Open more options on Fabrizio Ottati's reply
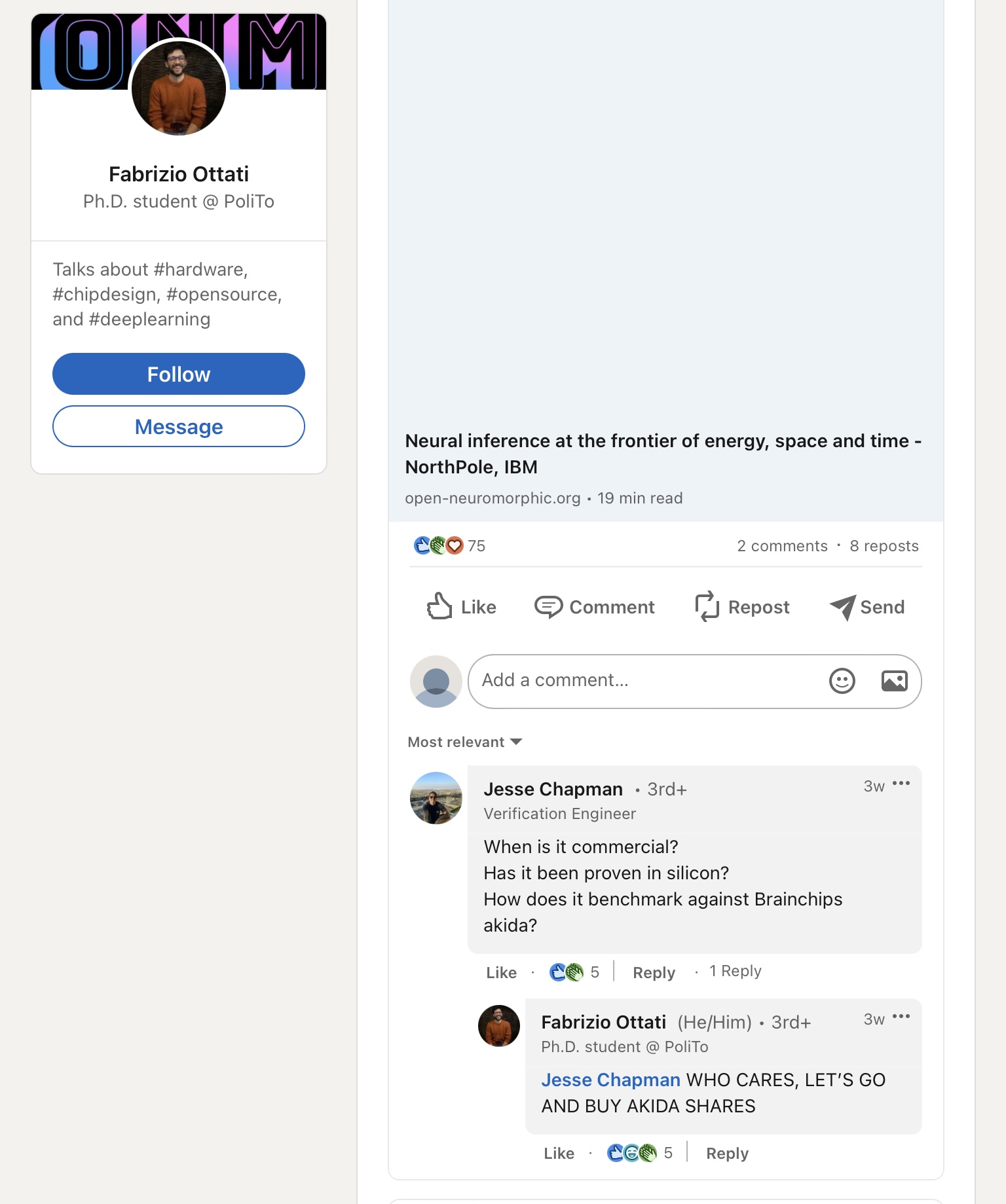1006x1204 pixels. [901, 1017]
